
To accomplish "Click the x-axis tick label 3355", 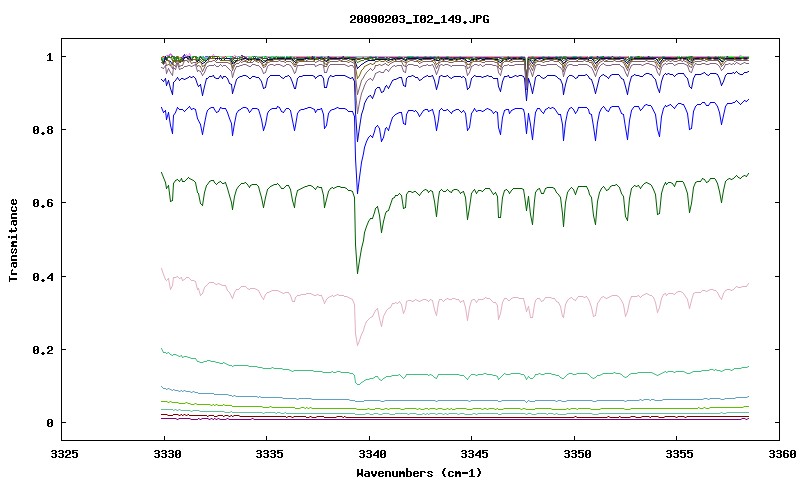I will [680, 453].
